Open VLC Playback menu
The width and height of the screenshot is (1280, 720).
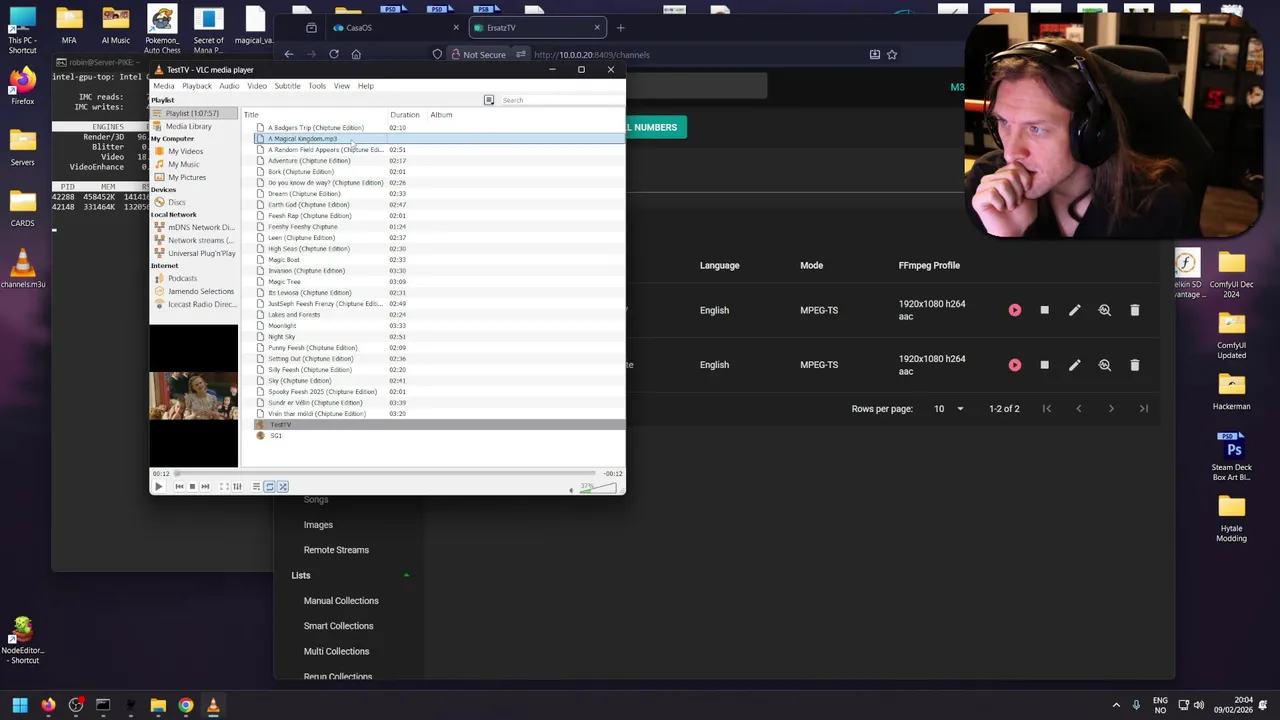pos(197,86)
